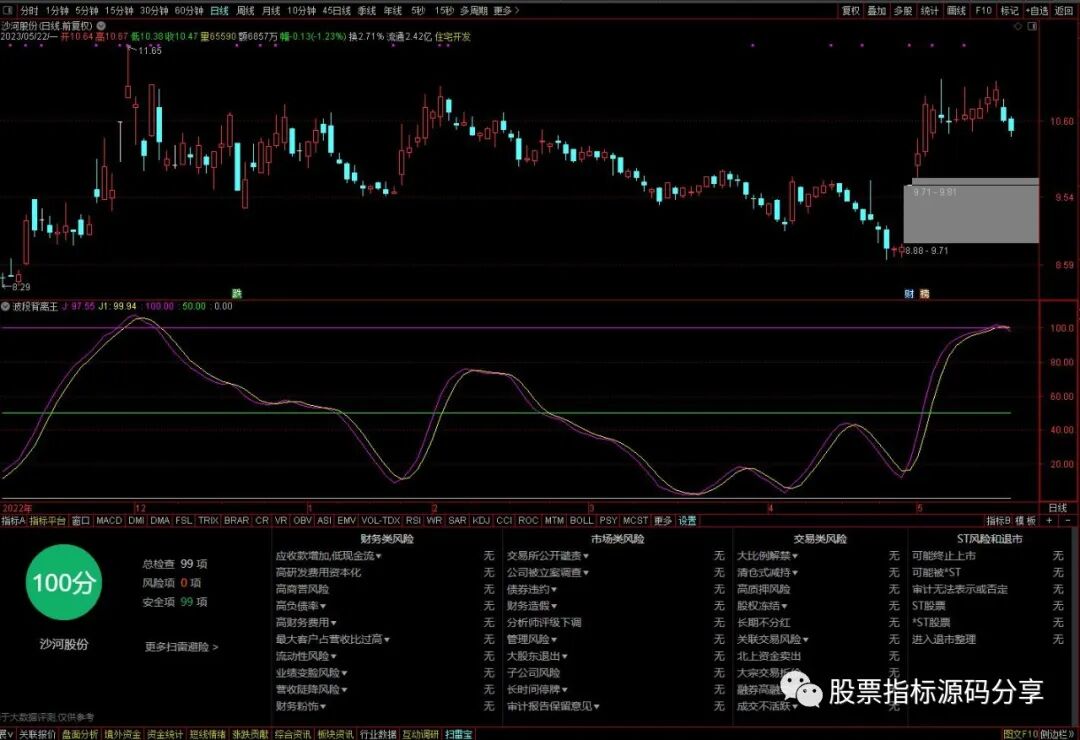The width and height of the screenshot is (1080, 740).
Task: Open the 画线 drawing tools
Action: tap(956, 10)
